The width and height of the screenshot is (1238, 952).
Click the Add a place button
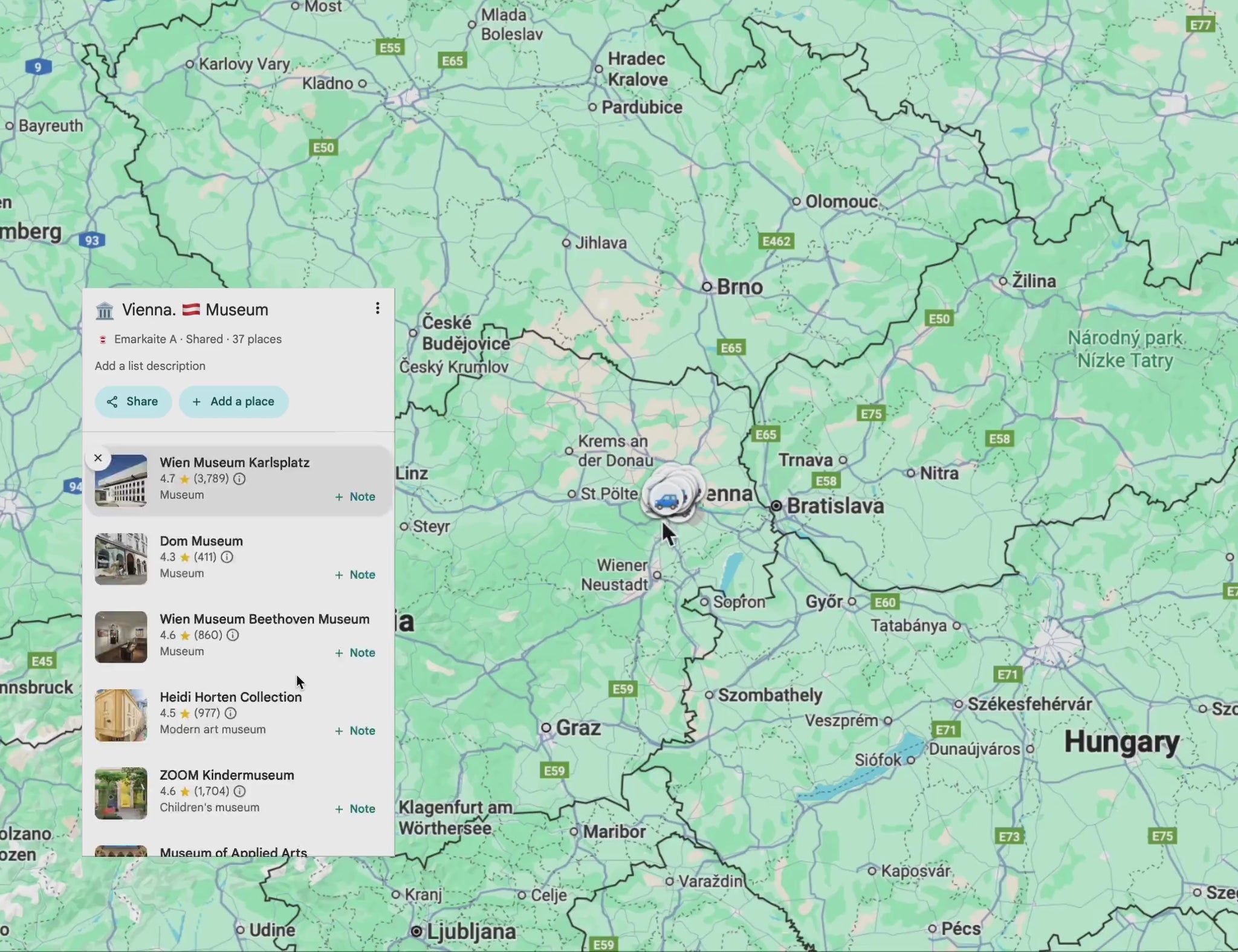233,402
